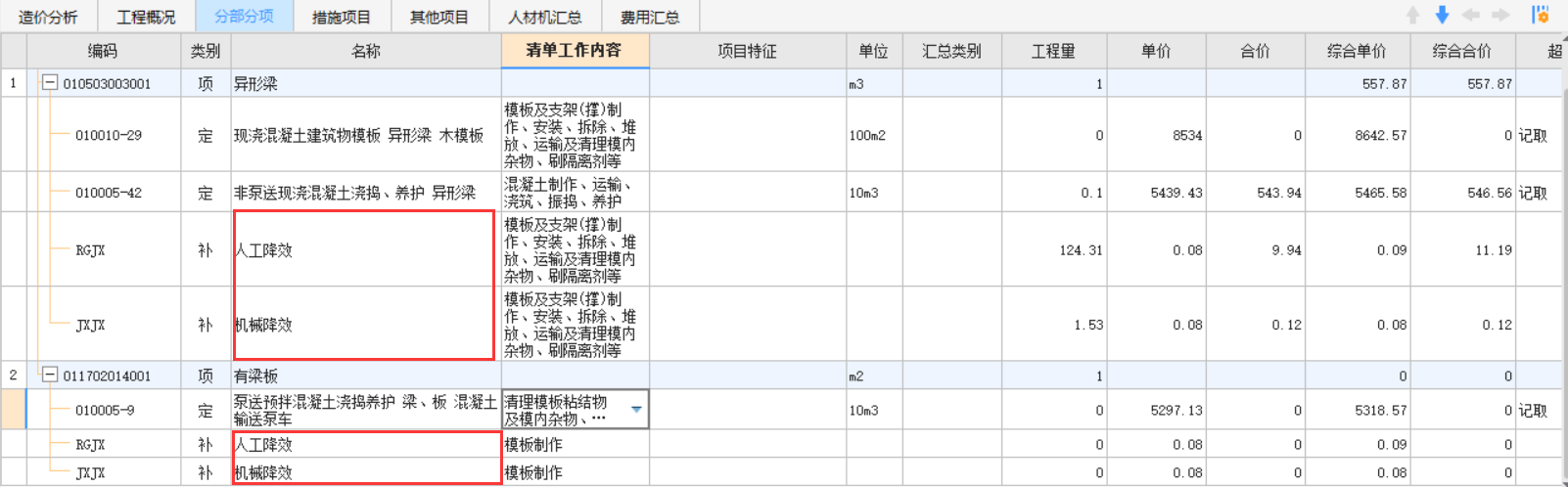Select the 费用汇总 tab
The width and height of the screenshot is (1568, 487).
click(x=649, y=18)
